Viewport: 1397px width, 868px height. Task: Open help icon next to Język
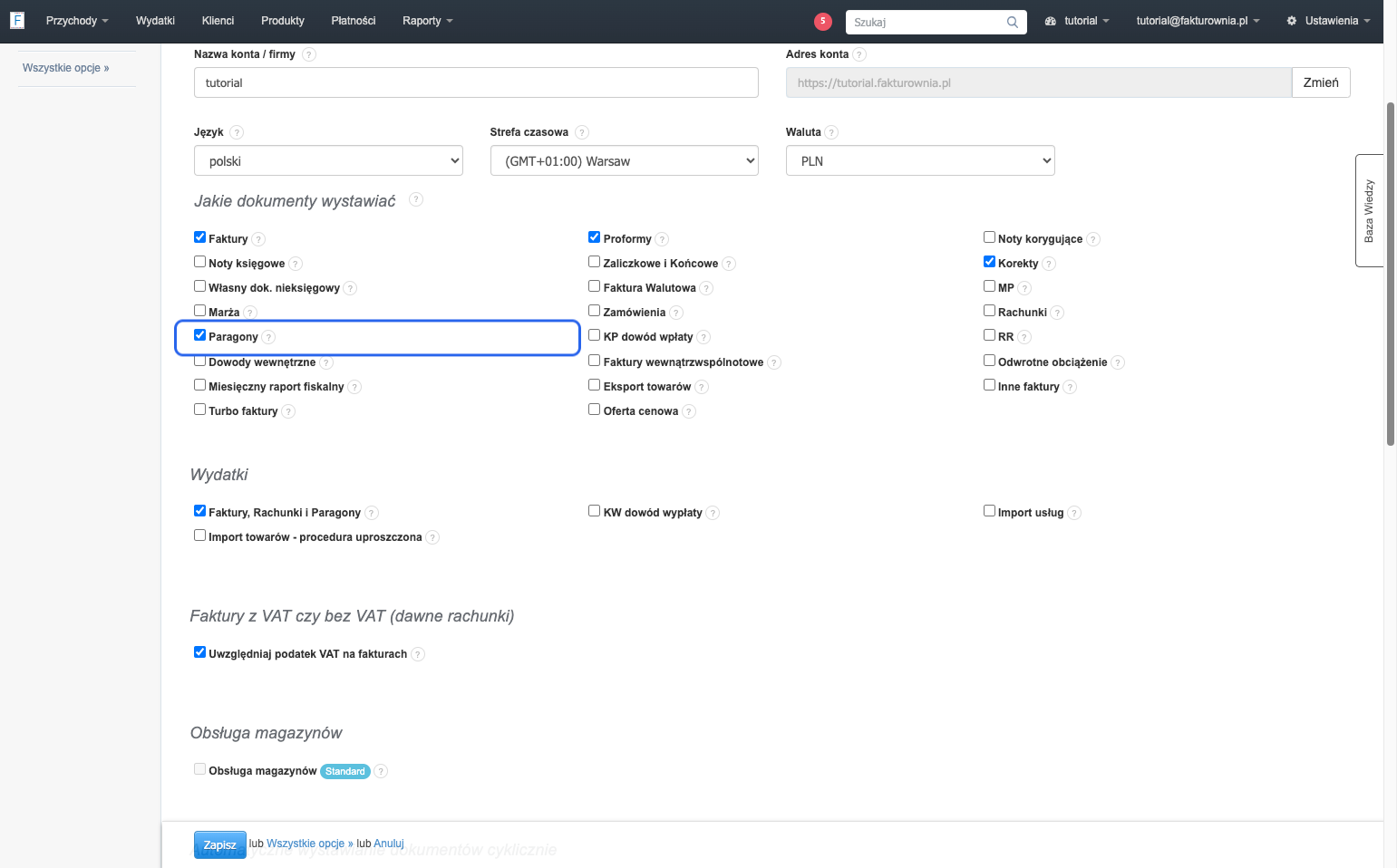point(237,132)
